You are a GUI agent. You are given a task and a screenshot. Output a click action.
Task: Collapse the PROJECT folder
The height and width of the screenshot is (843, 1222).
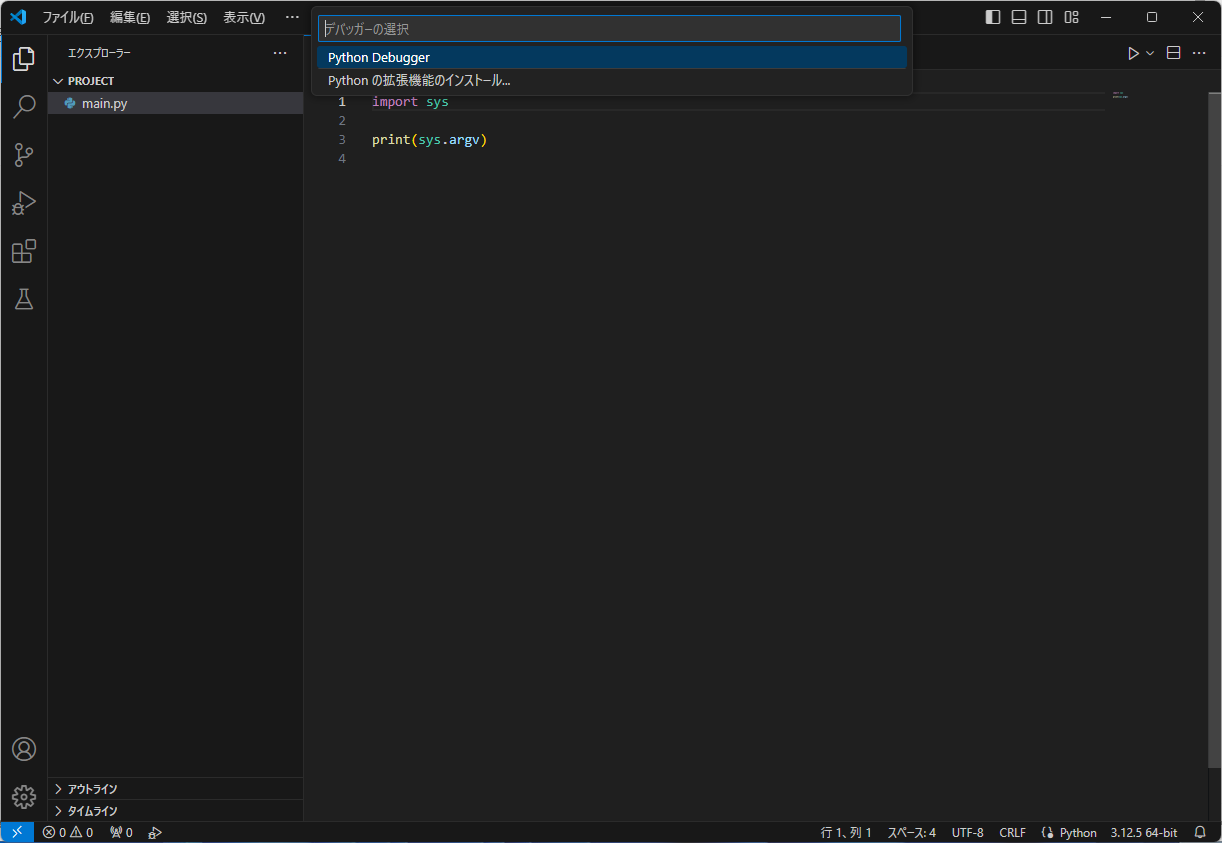(x=58, y=80)
